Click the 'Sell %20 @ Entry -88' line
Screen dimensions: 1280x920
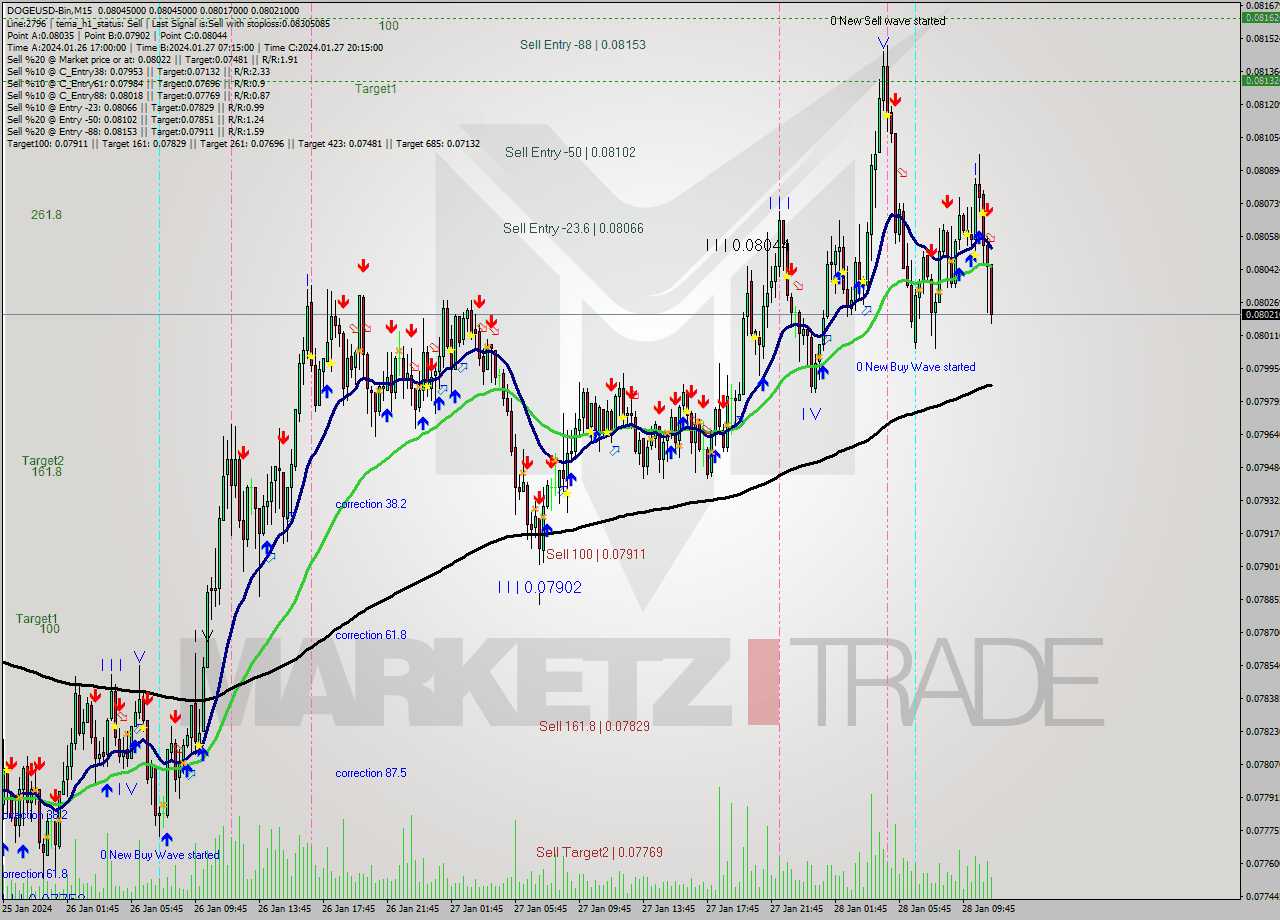pos(135,131)
